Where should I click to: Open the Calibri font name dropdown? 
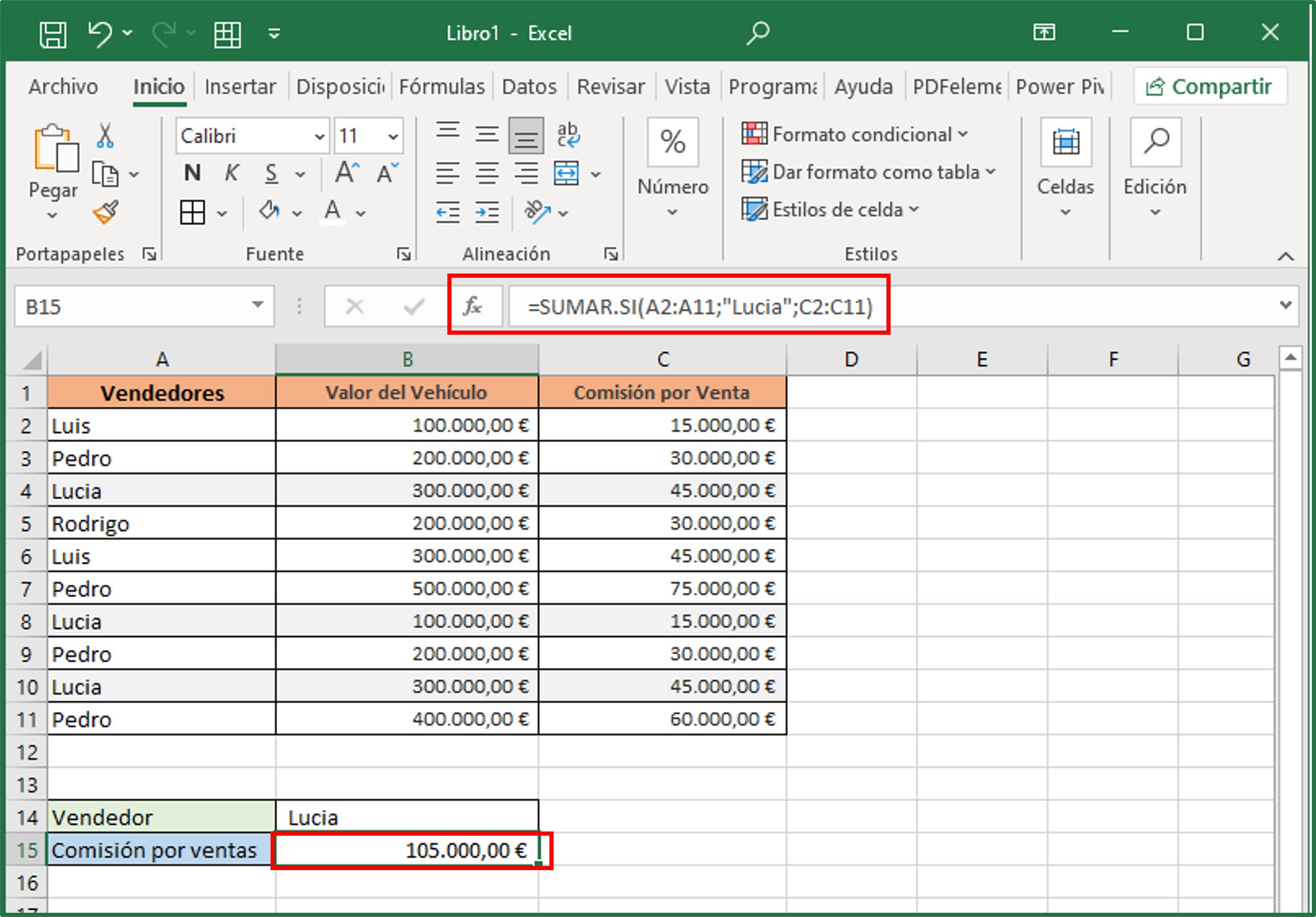pos(319,135)
